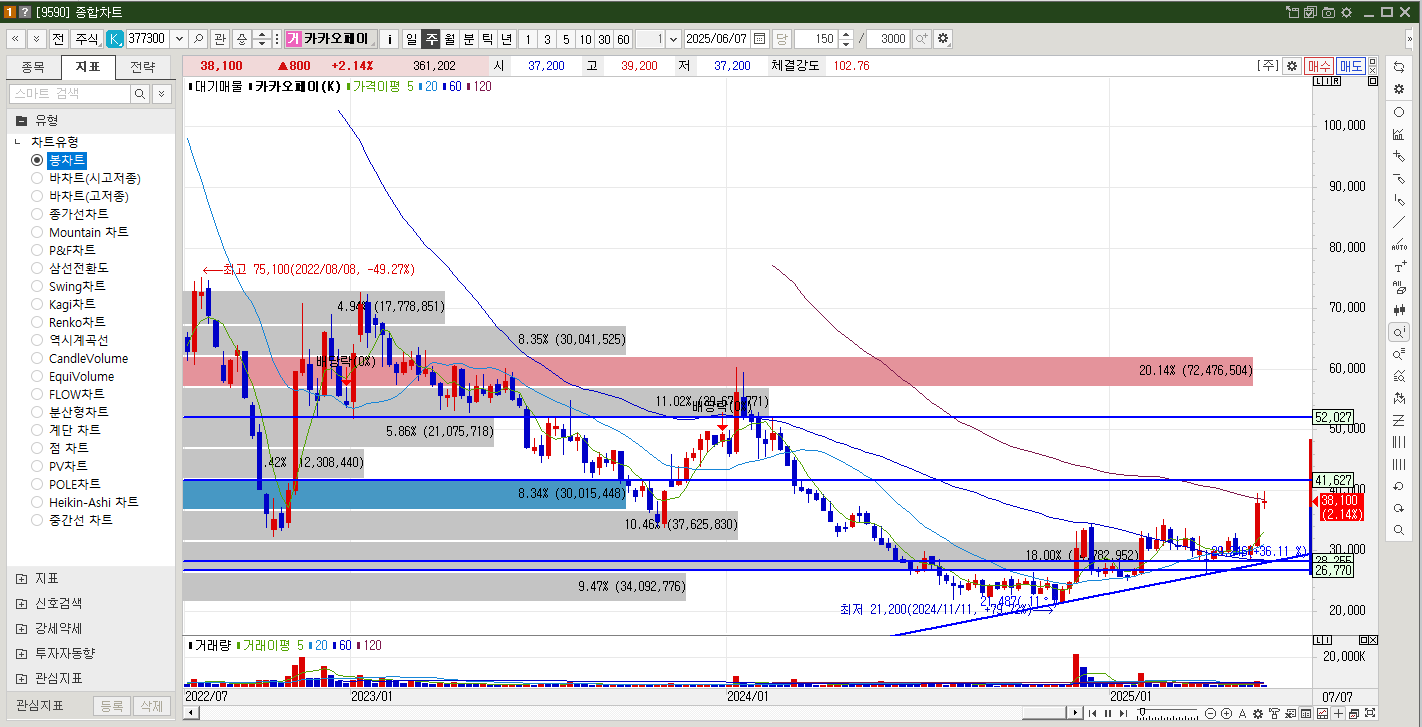Adjust the chart zoom slider handle

pos(1142,713)
